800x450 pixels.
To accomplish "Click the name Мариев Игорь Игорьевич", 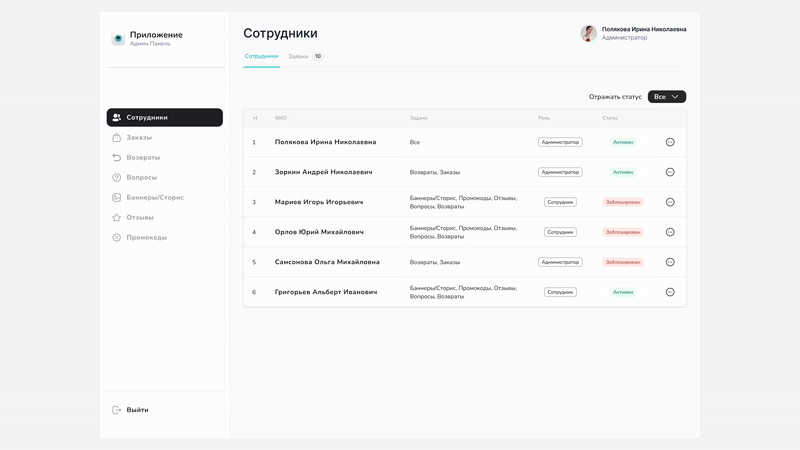I will tap(319, 202).
